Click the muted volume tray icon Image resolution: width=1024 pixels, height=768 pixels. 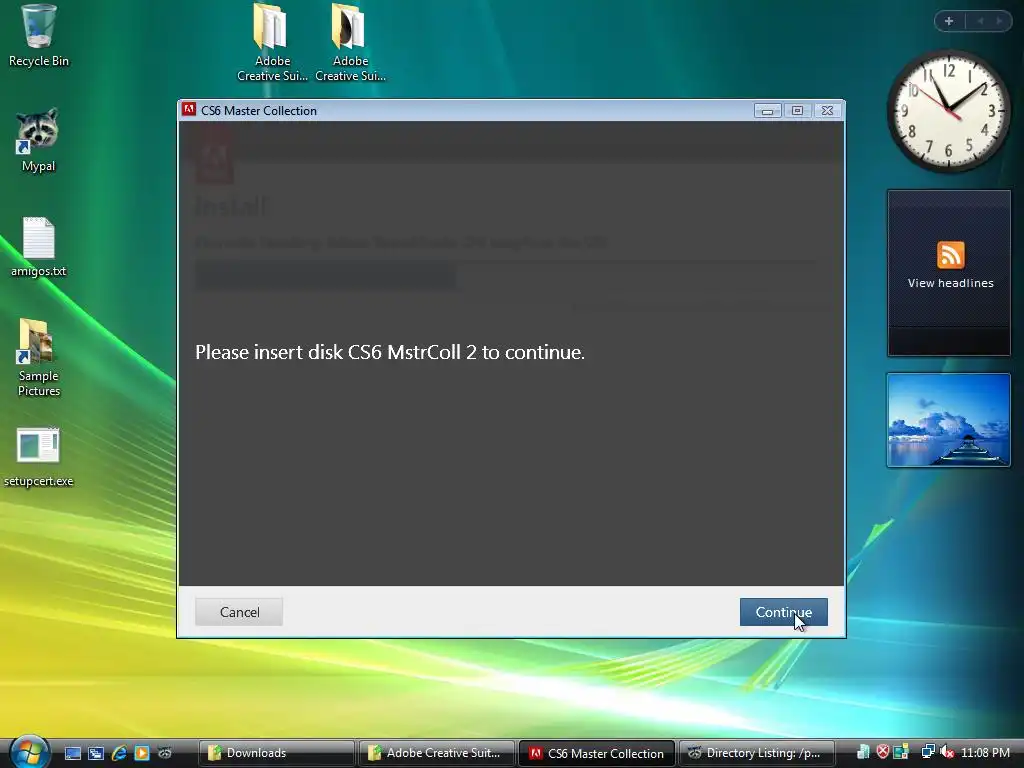pyautogui.click(x=946, y=752)
